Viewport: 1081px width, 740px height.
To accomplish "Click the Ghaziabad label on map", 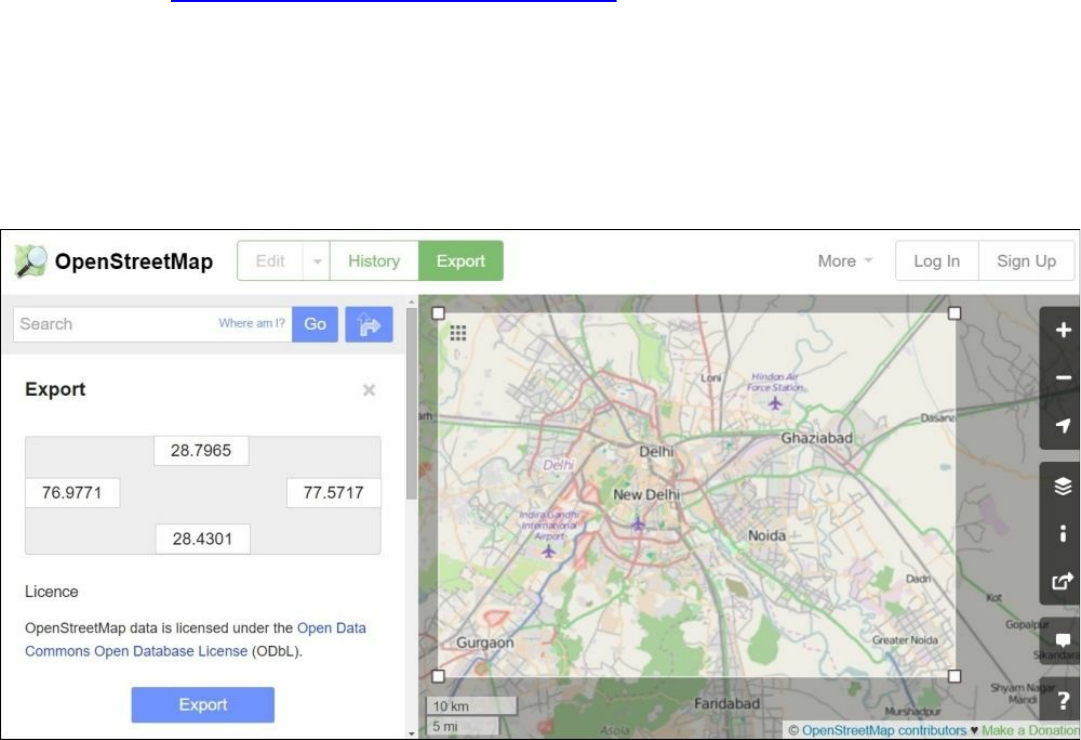I will pyautogui.click(x=817, y=438).
